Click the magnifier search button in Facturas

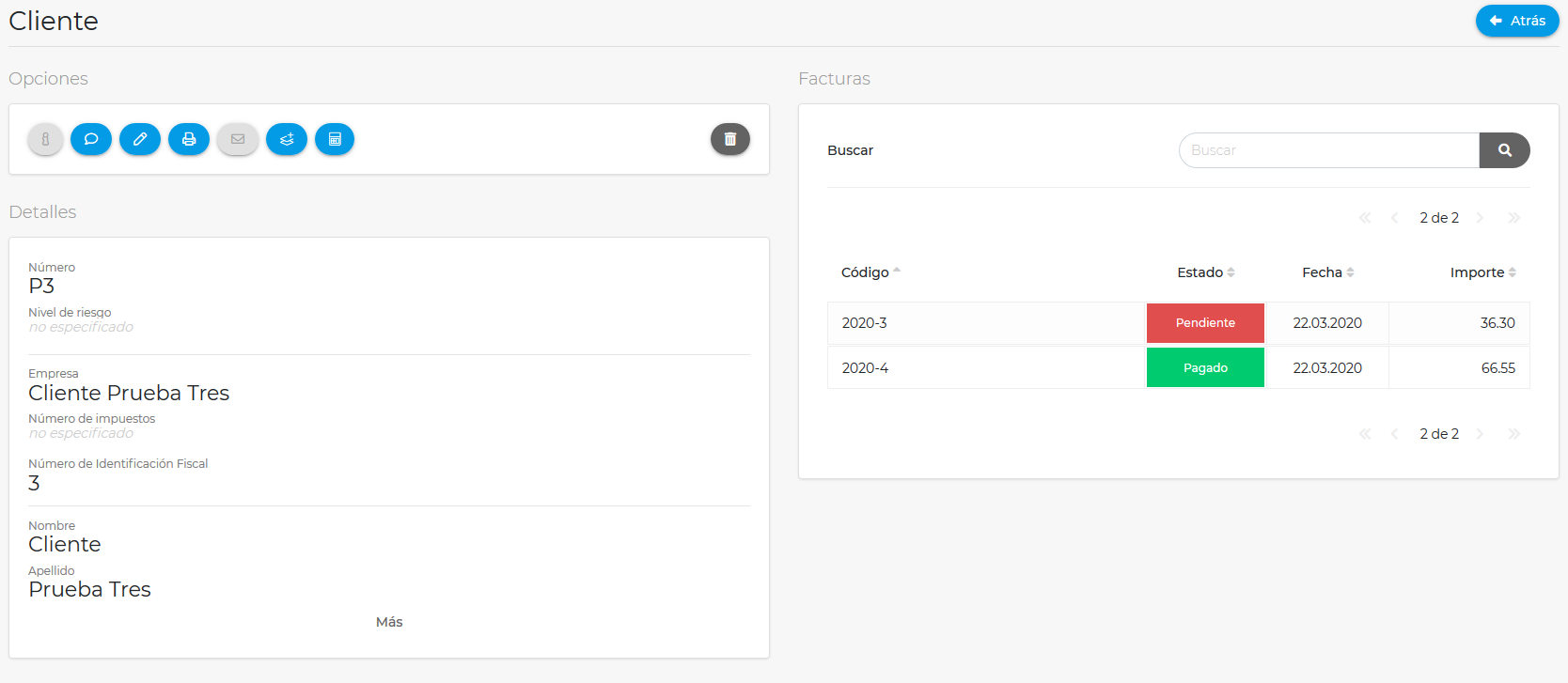tap(1504, 150)
